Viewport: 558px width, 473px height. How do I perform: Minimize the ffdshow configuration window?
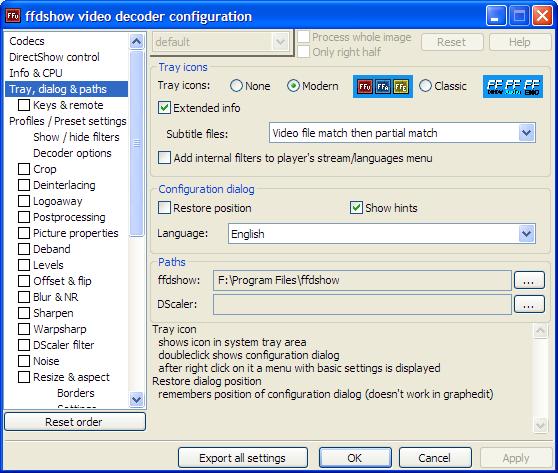(x=496, y=16)
